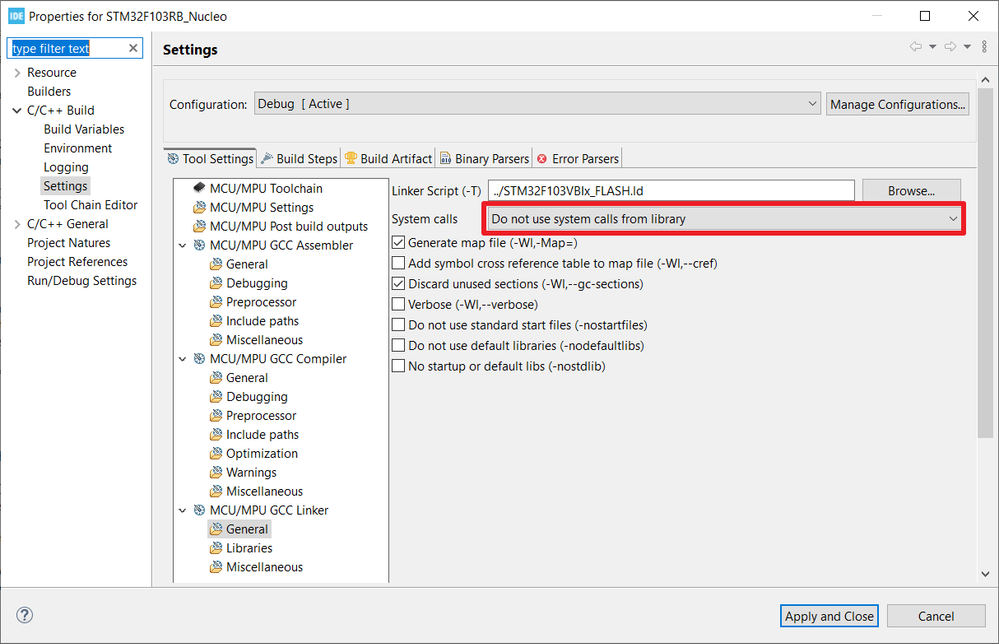Open the System calls dropdown

click(725, 219)
